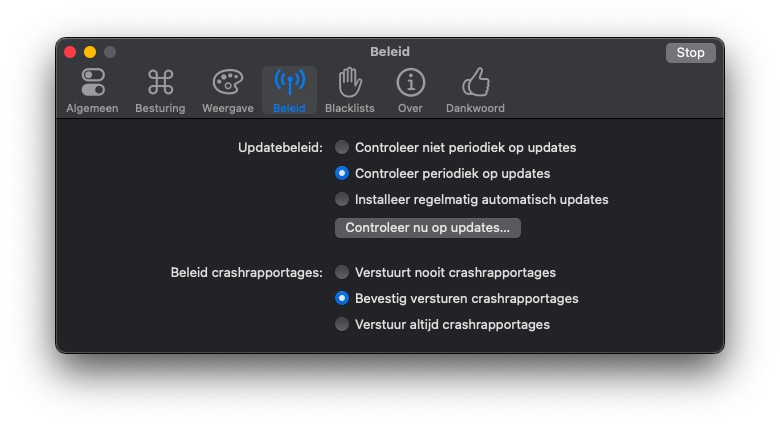
Task: Open the Algemeen settings pane icon
Action: (92, 82)
